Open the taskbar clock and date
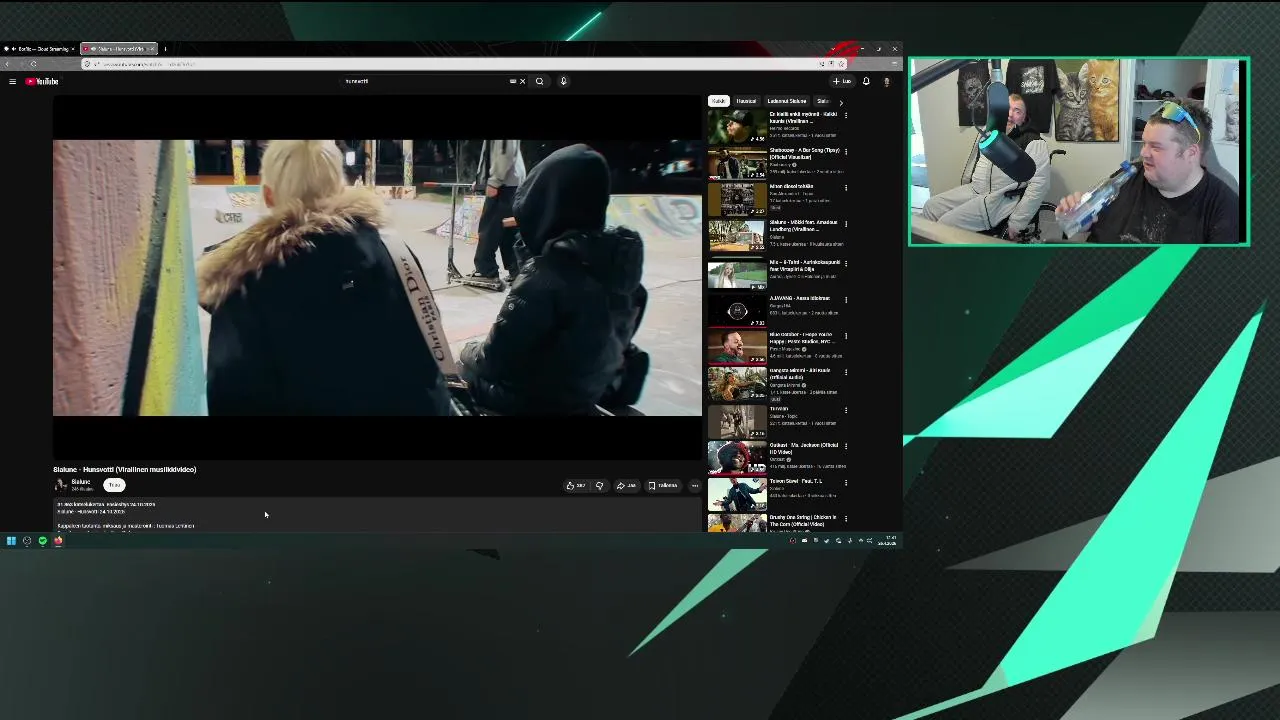Viewport: 1280px width, 720px height. tap(888, 541)
